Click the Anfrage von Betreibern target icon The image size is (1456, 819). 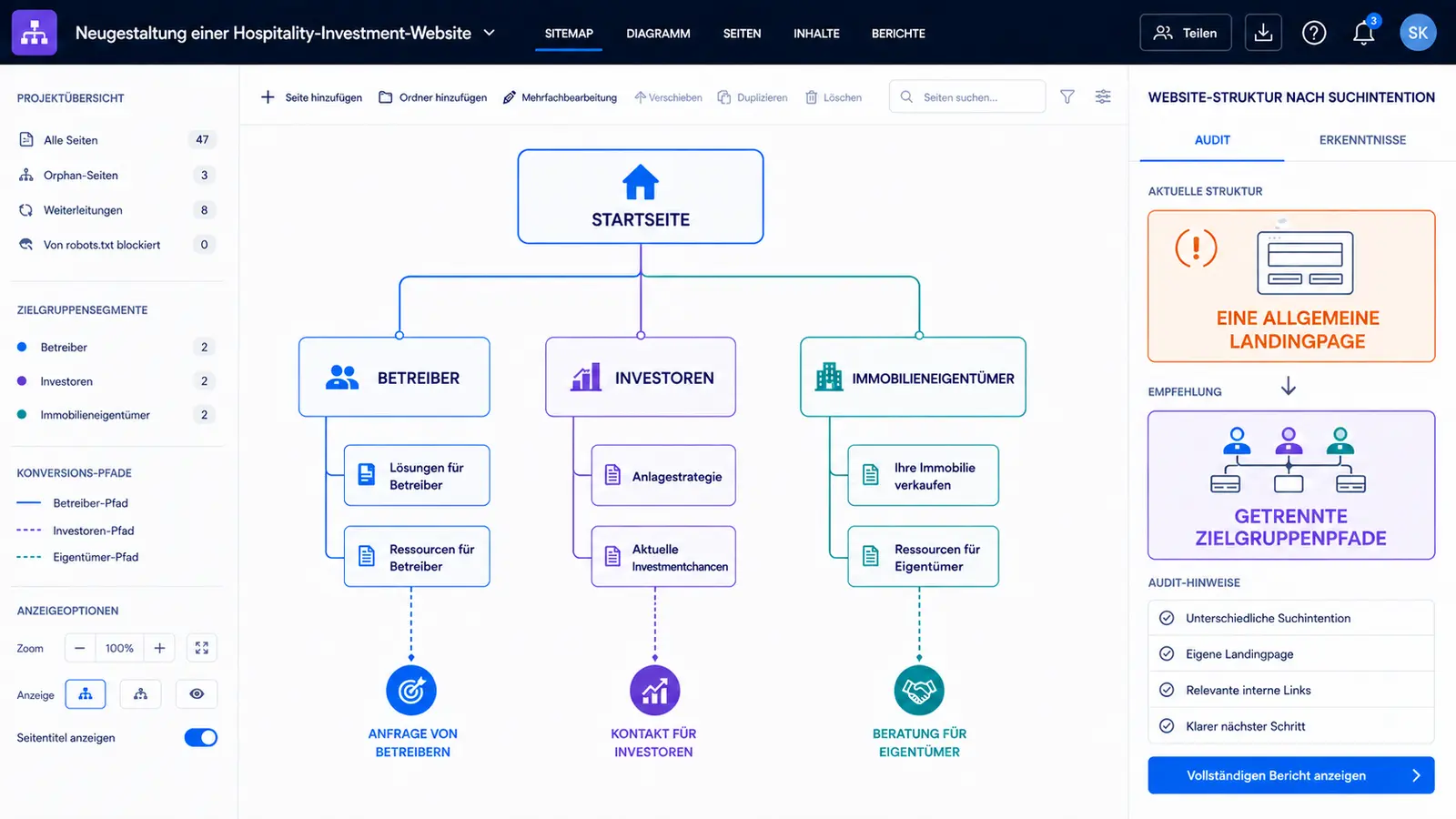point(411,691)
